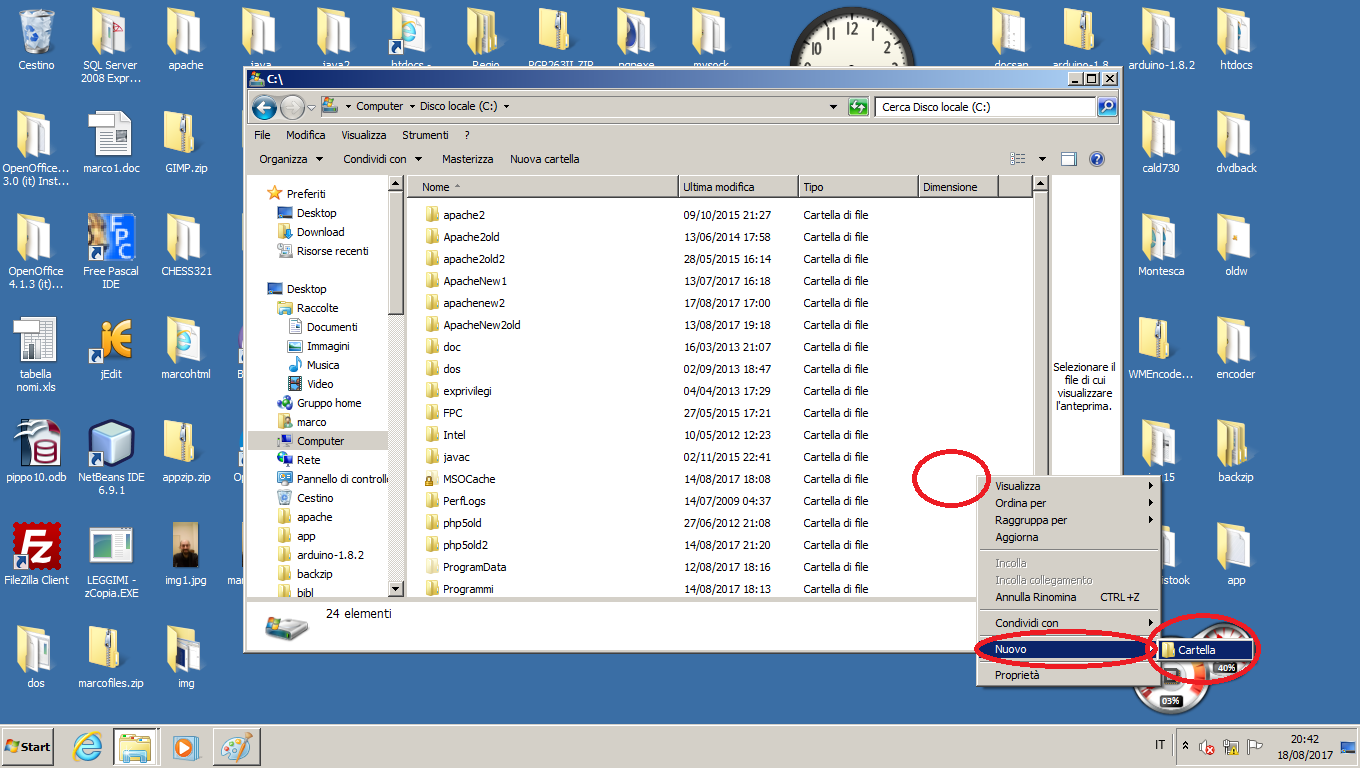This screenshot has height=768, width=1360.
Task: Select Cartella in the Nuovo submenu
Action: click(x=1197, y=650)
